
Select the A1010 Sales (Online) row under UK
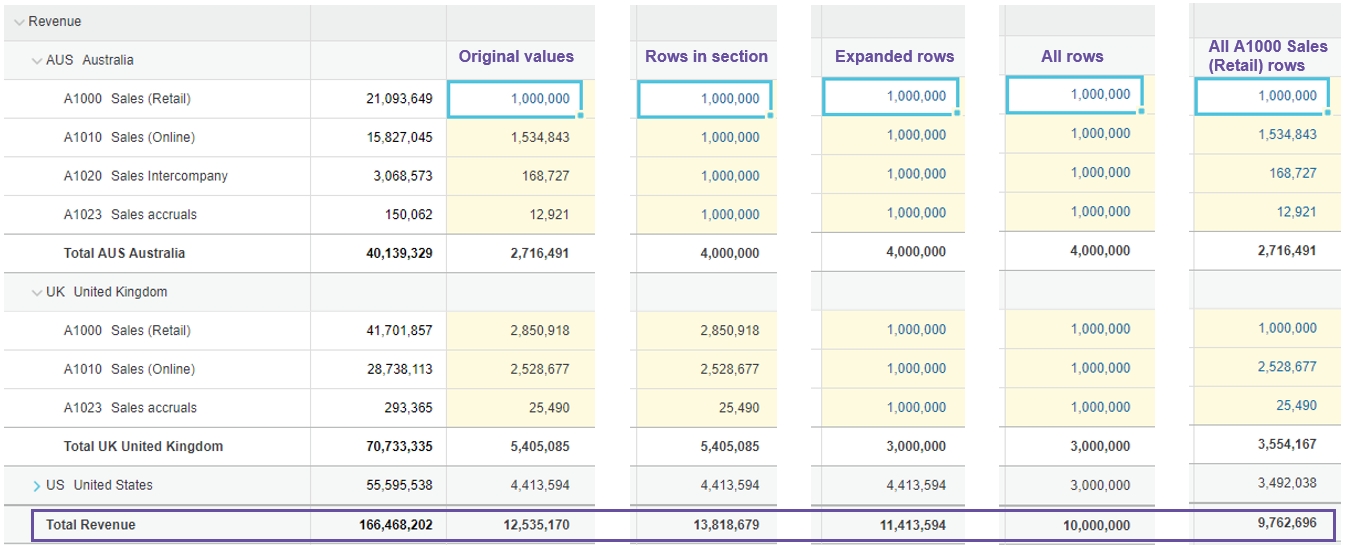pos(129,370)
